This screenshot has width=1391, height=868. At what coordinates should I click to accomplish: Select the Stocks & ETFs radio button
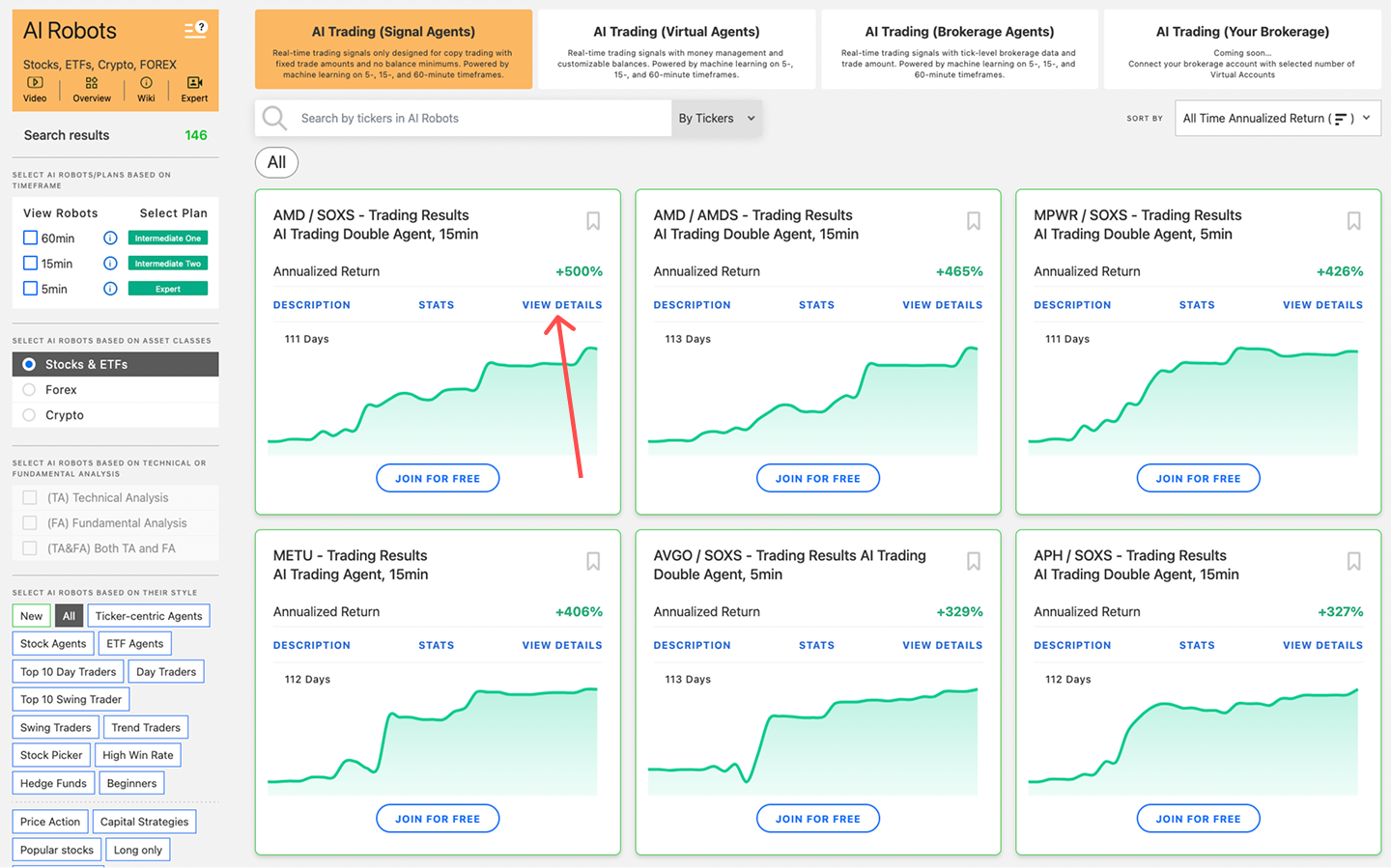click(x=29, y=364)
